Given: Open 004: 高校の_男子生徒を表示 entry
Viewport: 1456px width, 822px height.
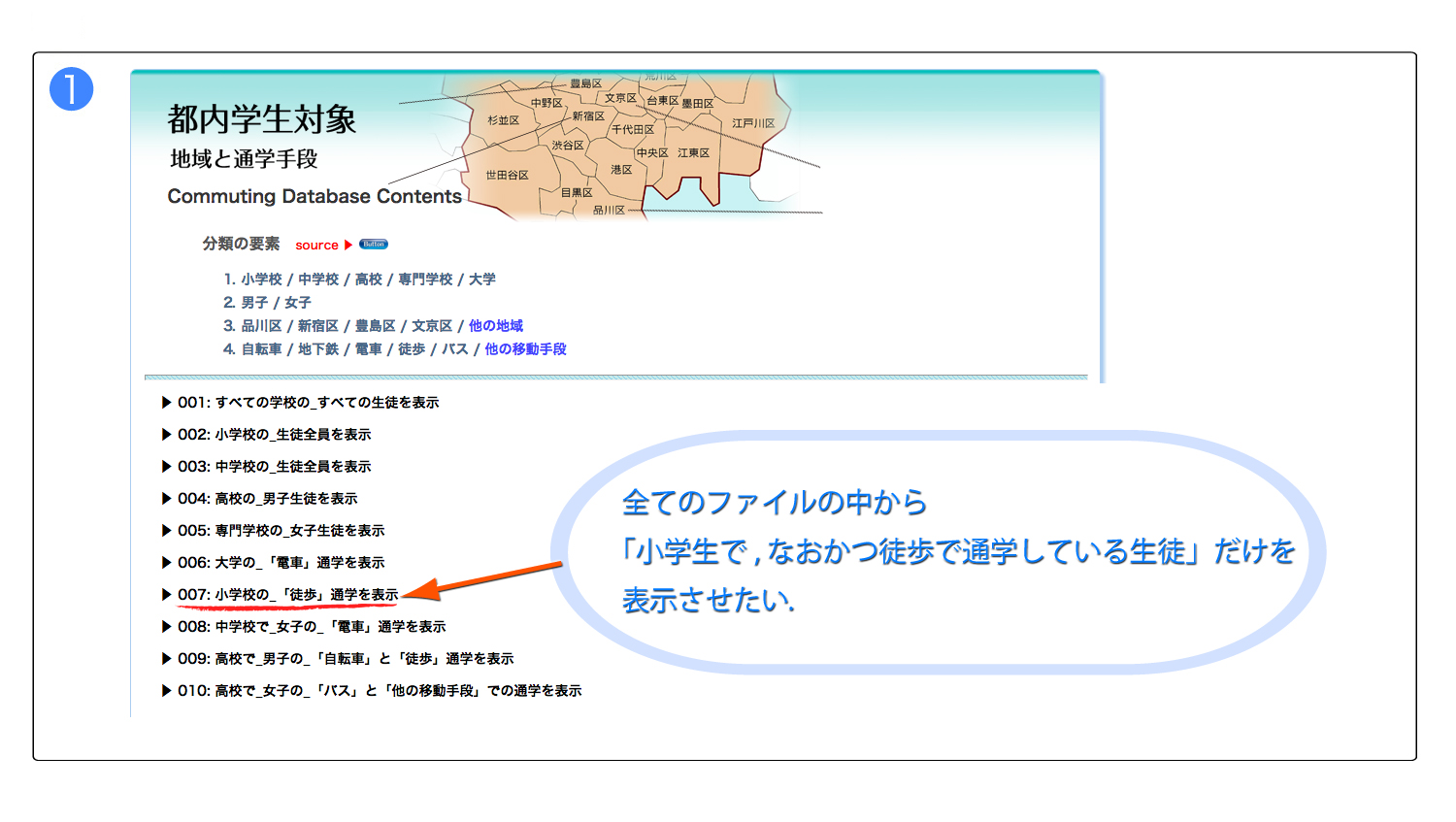Looking at the screenshot, I should click(x=267, y=499).
